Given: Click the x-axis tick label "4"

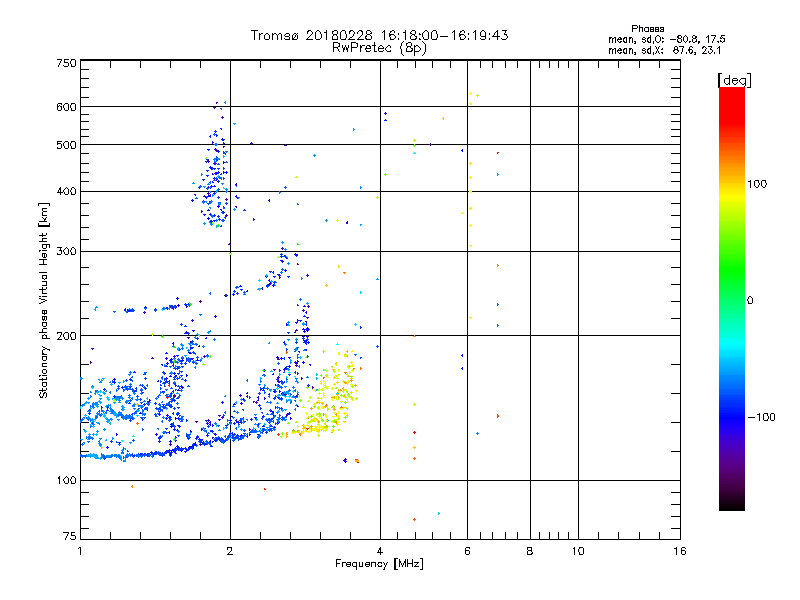Looking at the screenshot, I should pos(380,551).
